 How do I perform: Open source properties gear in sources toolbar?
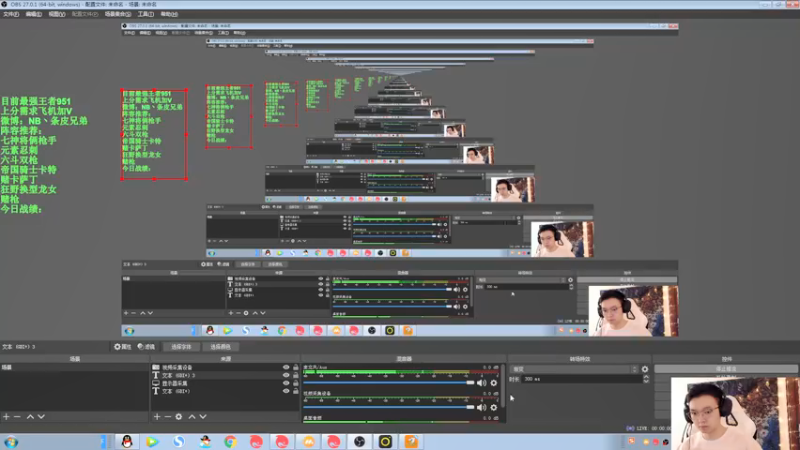tap(179, 417)
